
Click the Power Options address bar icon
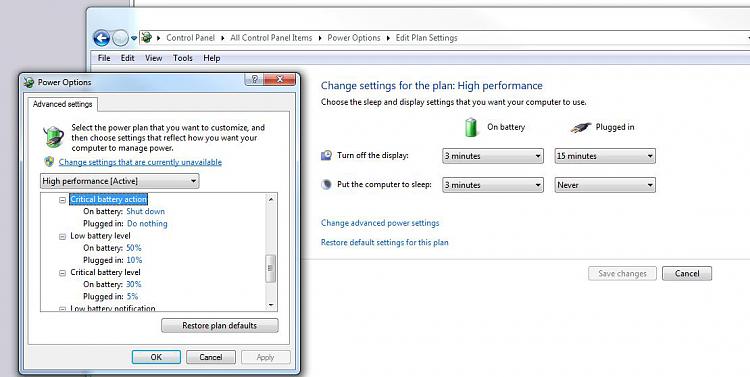(147, 37)
